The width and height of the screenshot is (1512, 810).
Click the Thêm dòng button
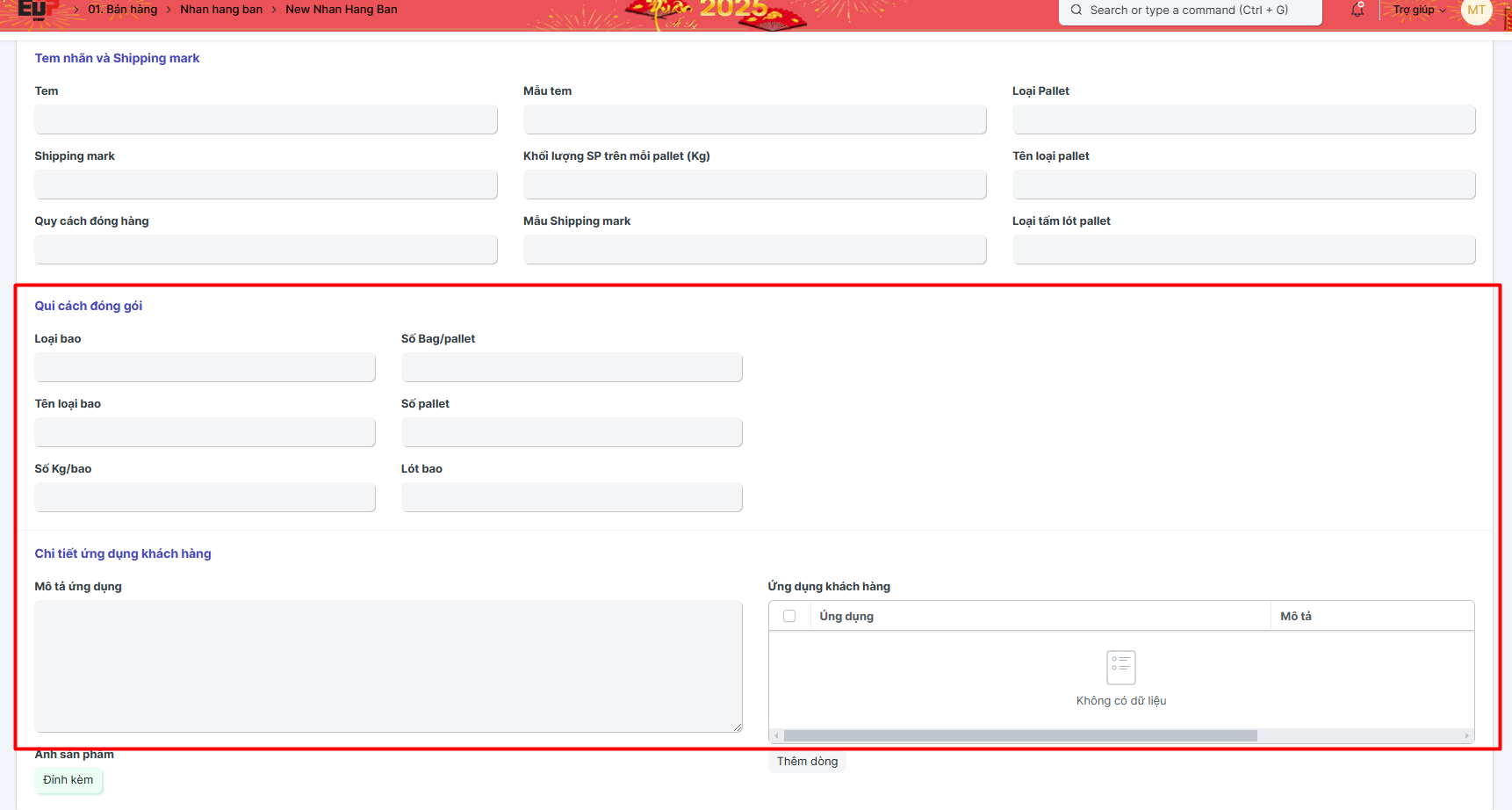pos(807,762)
